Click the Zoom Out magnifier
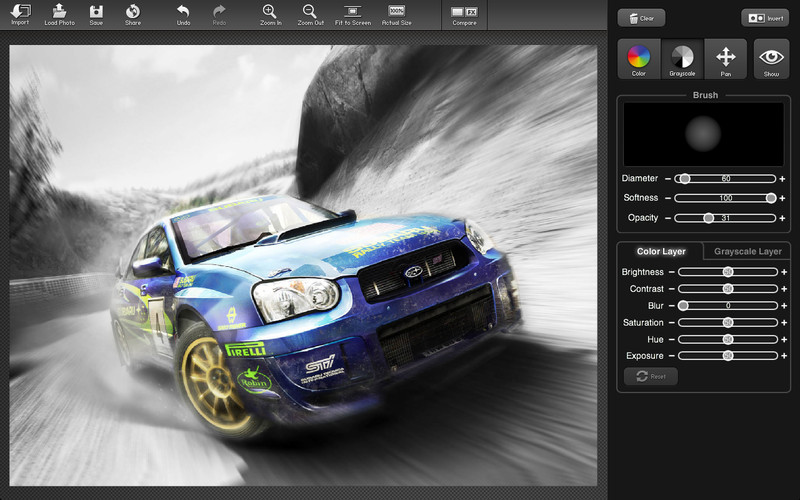Screen dimensions: 800x500 (x=310, y=13)
